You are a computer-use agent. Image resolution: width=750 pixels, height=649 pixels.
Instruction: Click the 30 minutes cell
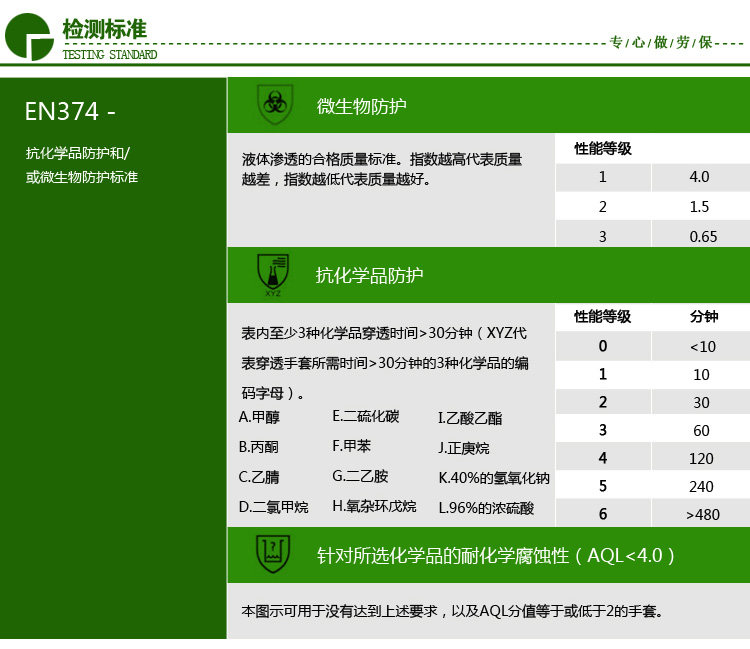(x=701, y=402)
